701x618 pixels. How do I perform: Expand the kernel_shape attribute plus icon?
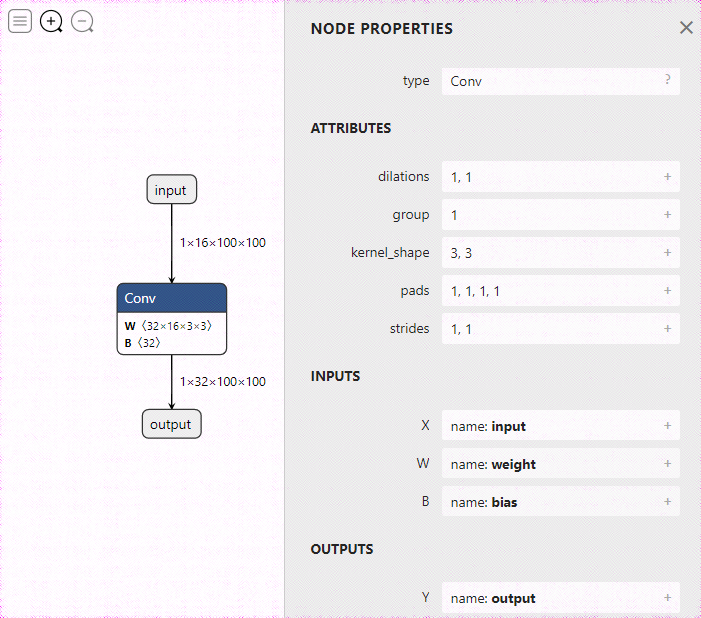667,252
